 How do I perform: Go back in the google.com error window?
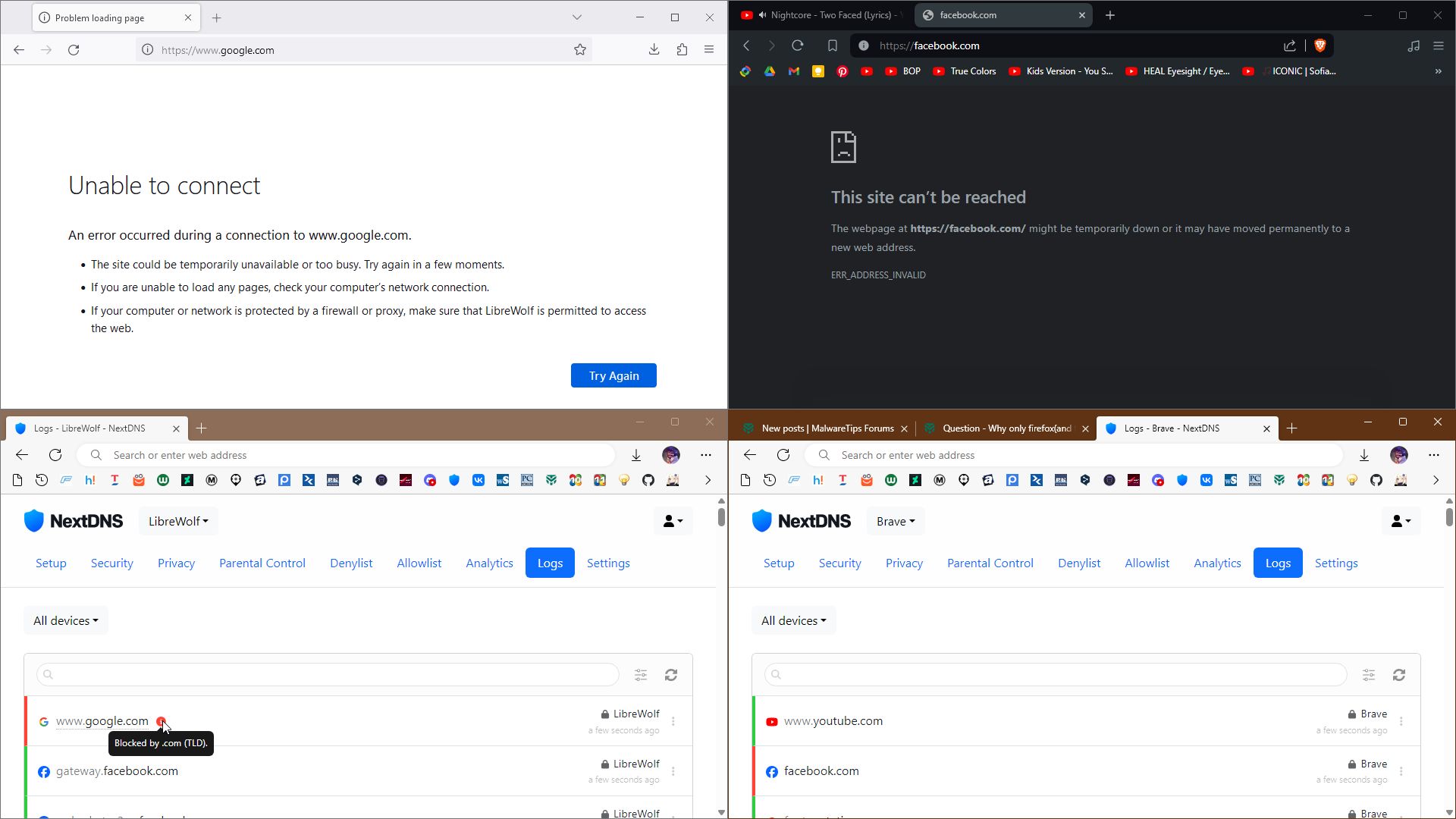(19, 50)
